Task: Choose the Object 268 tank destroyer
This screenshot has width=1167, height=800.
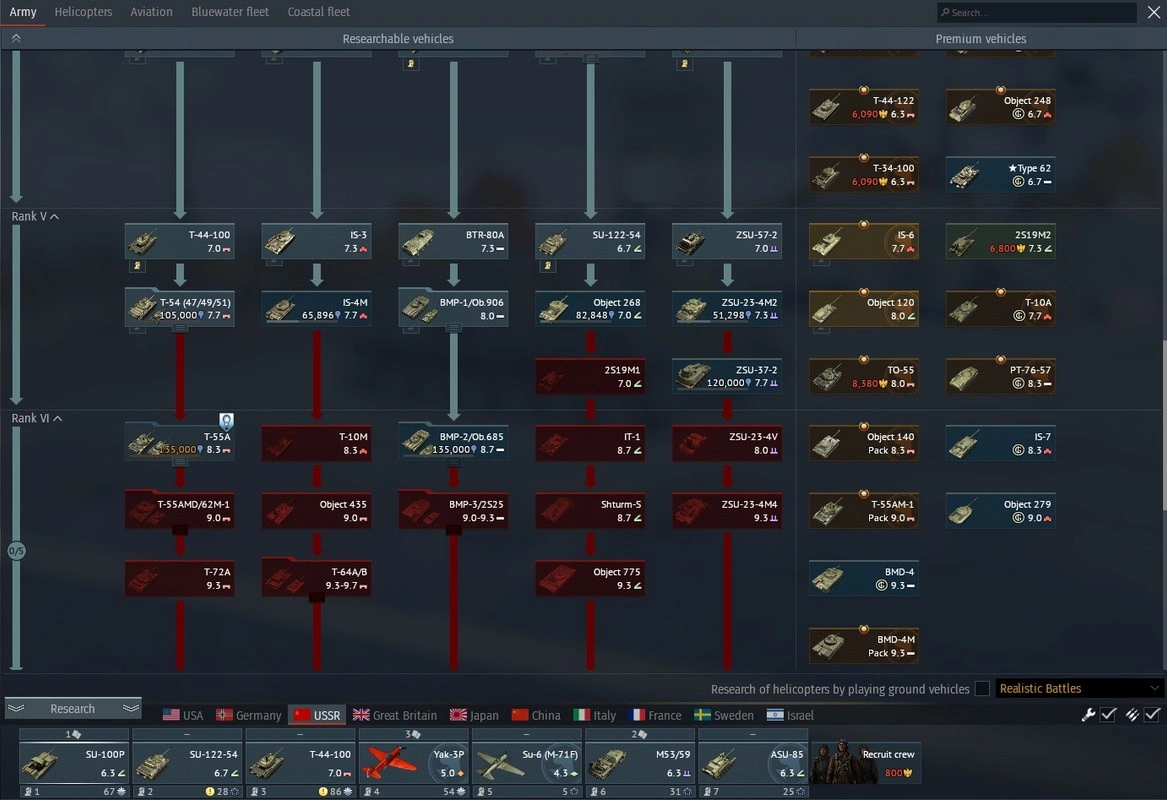Action: [590, 309]
